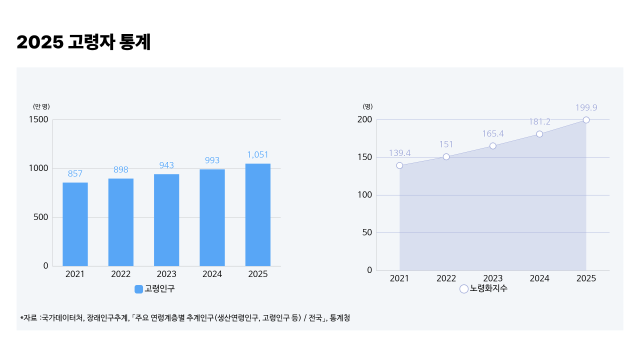Screen dimensions: 640x360
Task: Click the 2024 data point on the line chart
Action: click(x=540, y=134)
